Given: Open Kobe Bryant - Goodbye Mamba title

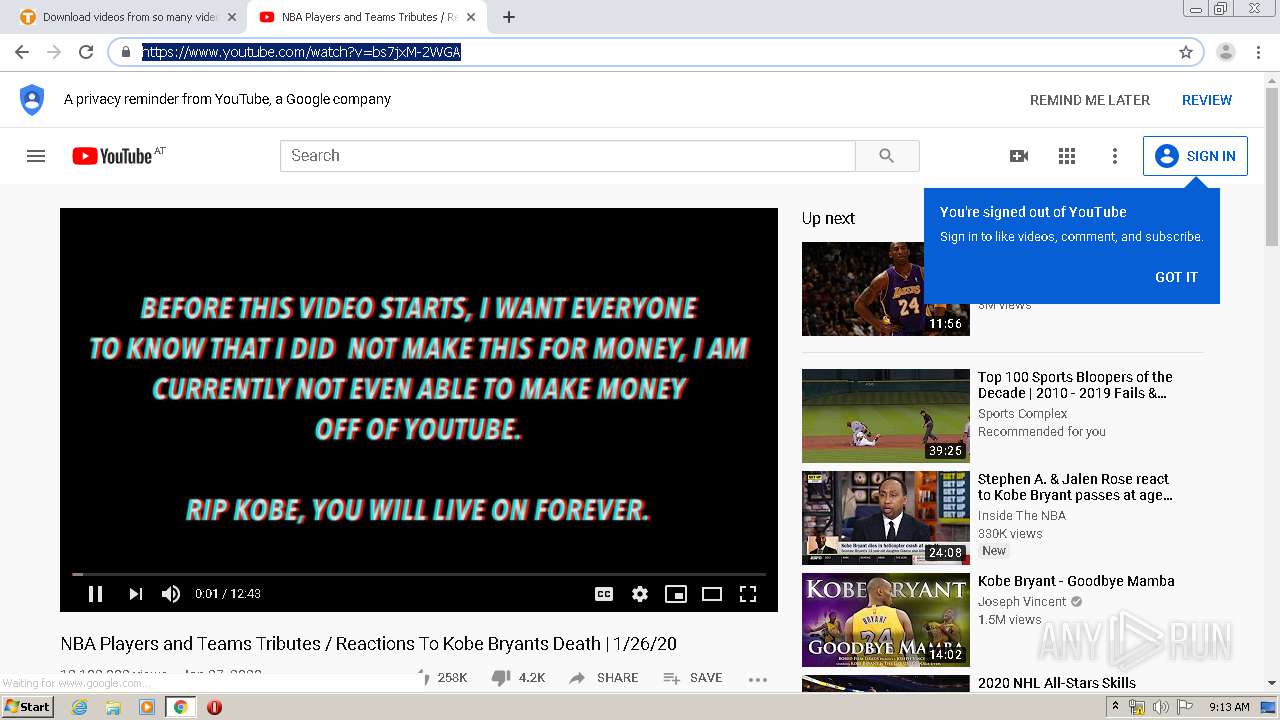Looking at the screenshot, I should click(x=1076, y=581).
